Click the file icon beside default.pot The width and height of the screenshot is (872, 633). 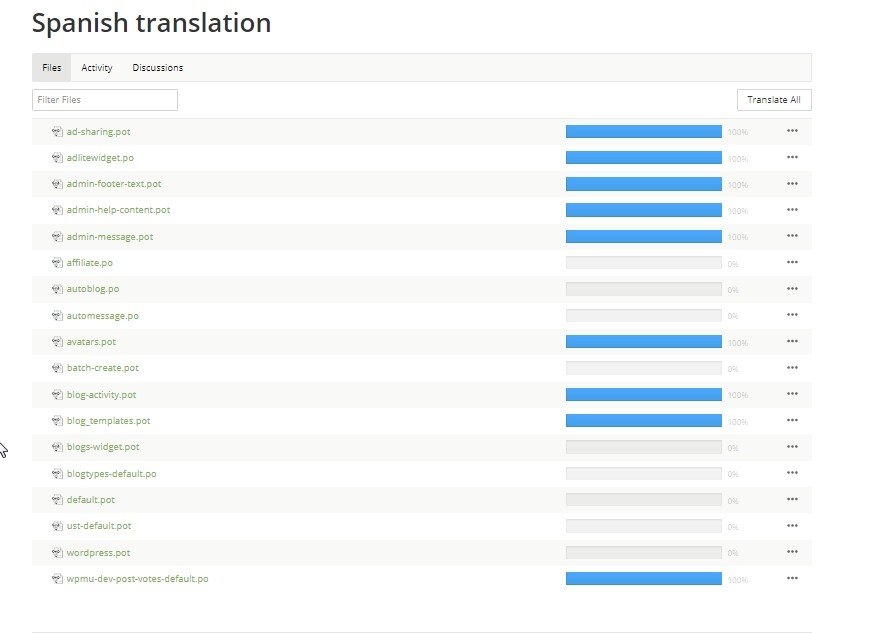coord(57,500)
